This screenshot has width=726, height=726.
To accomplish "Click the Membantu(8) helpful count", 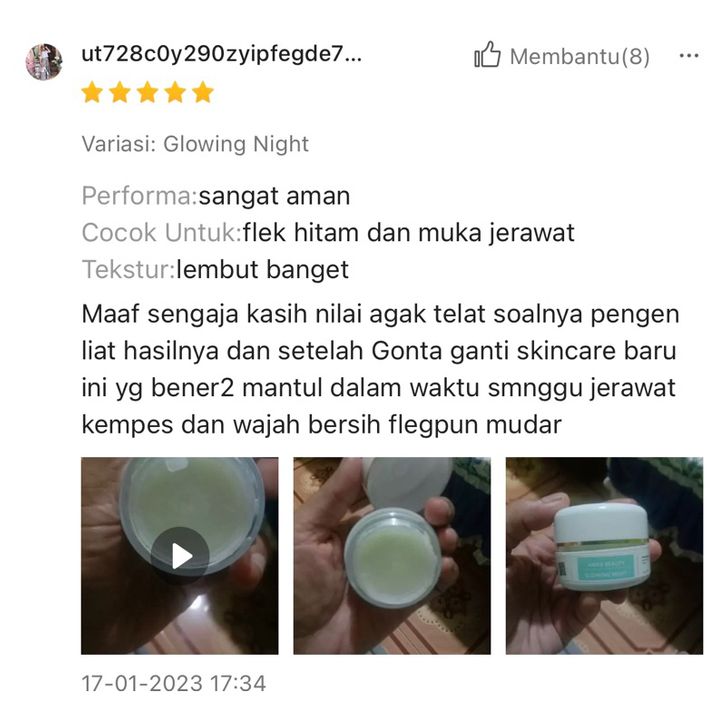I will pyautogui.click(x=580, y=56).
